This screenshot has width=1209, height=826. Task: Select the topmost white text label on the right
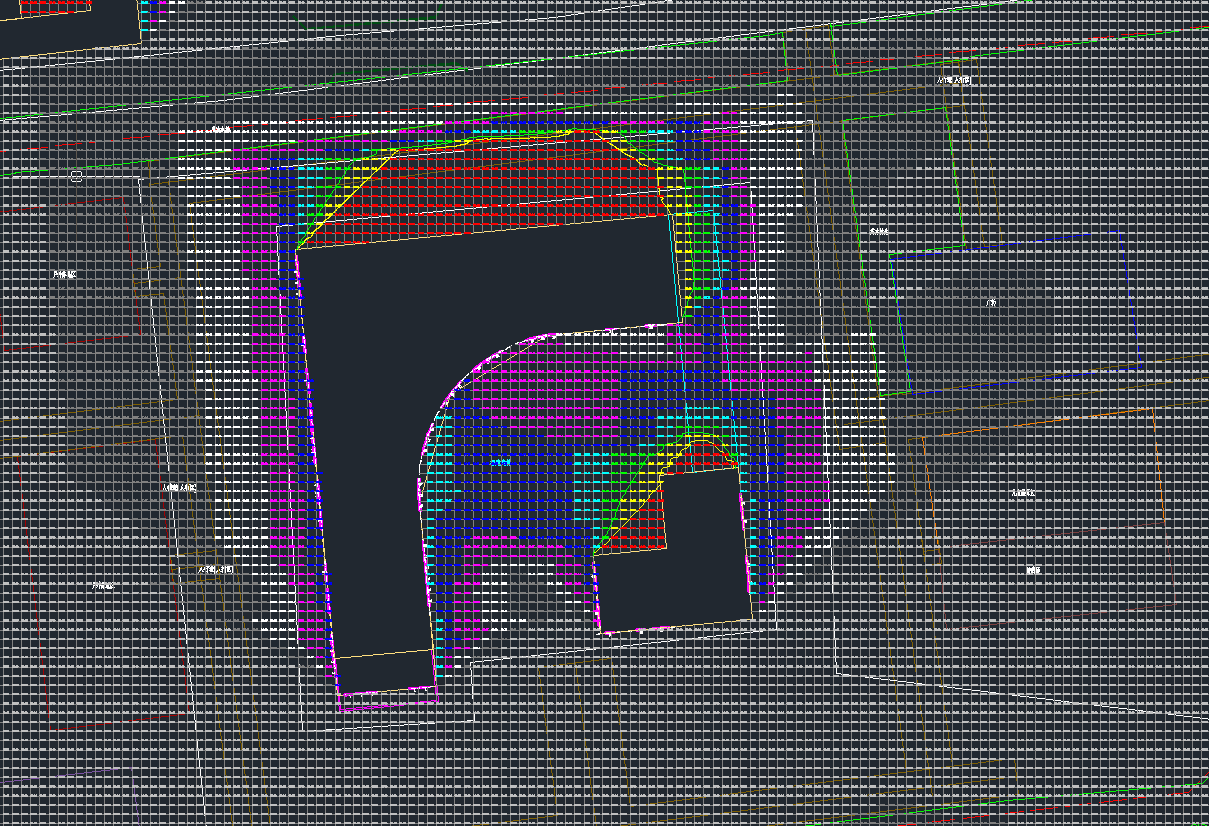(x=953, y=80)
